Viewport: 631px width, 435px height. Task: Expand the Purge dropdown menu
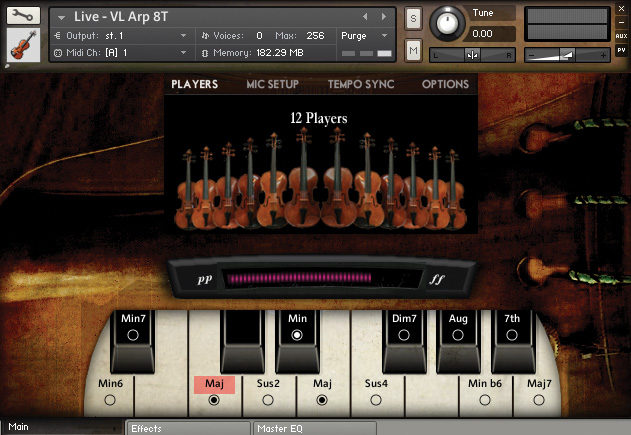click(x=361, y=35)
